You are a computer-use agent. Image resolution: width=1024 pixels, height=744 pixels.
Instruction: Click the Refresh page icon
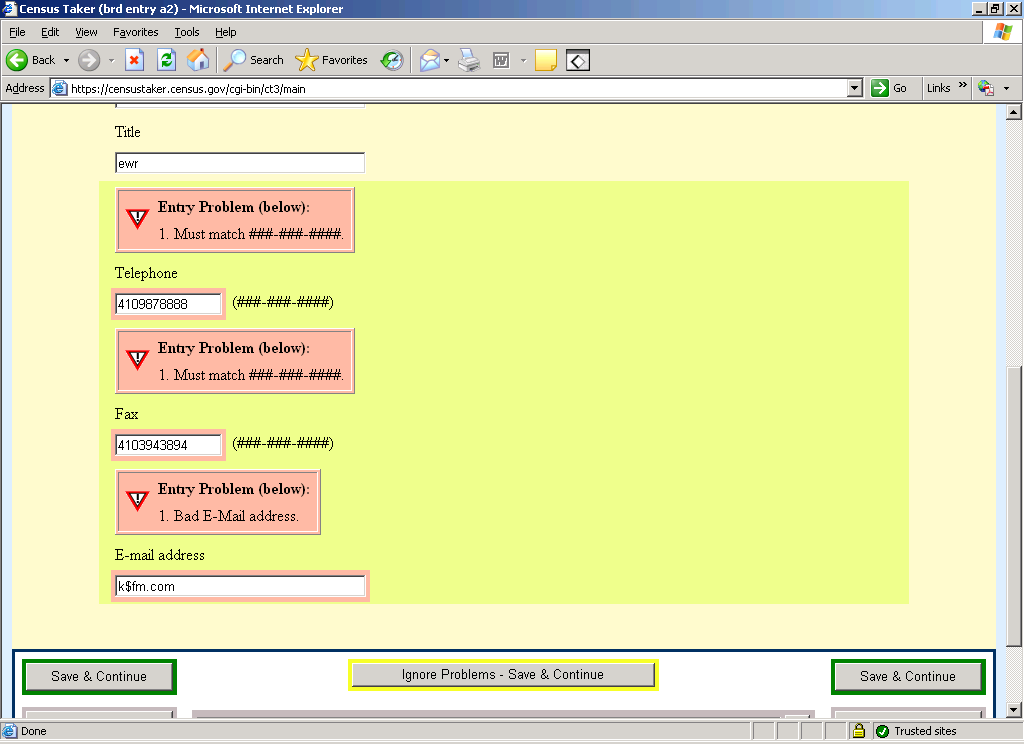coord(166,60)
